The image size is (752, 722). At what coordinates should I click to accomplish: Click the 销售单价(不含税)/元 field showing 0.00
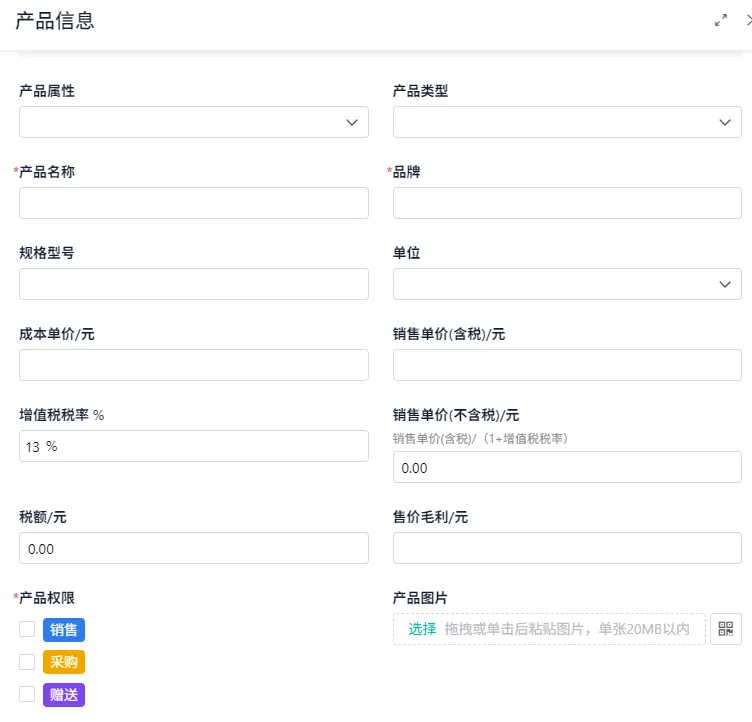point(567,467)
